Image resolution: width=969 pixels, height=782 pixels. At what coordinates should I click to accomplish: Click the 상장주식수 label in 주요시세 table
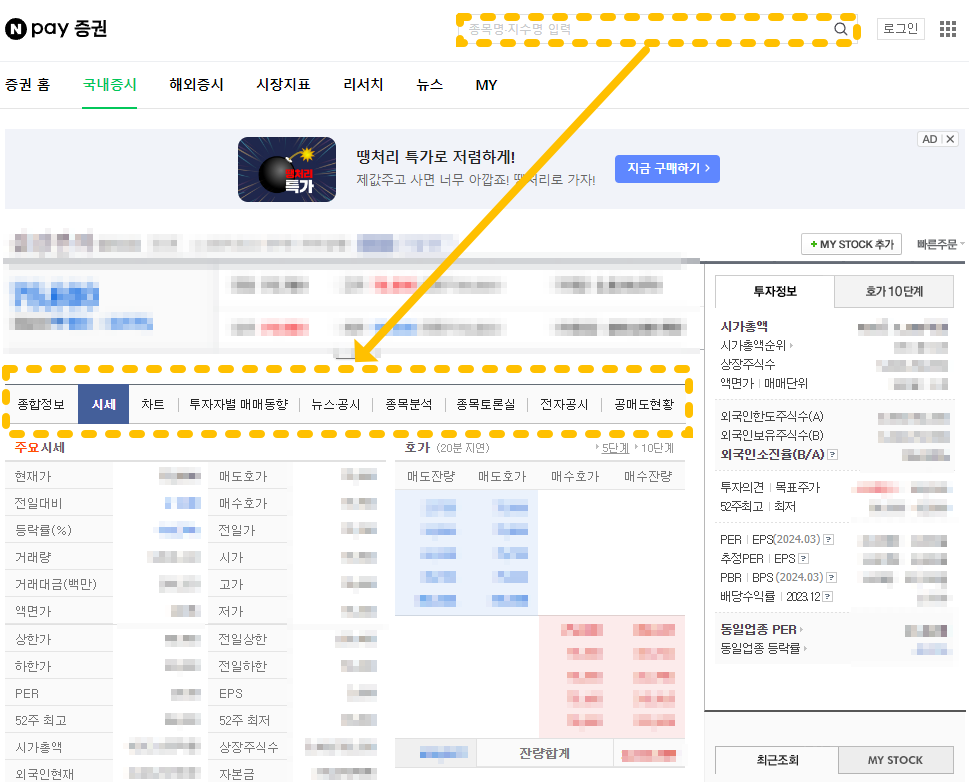click(x=248, y=747)
